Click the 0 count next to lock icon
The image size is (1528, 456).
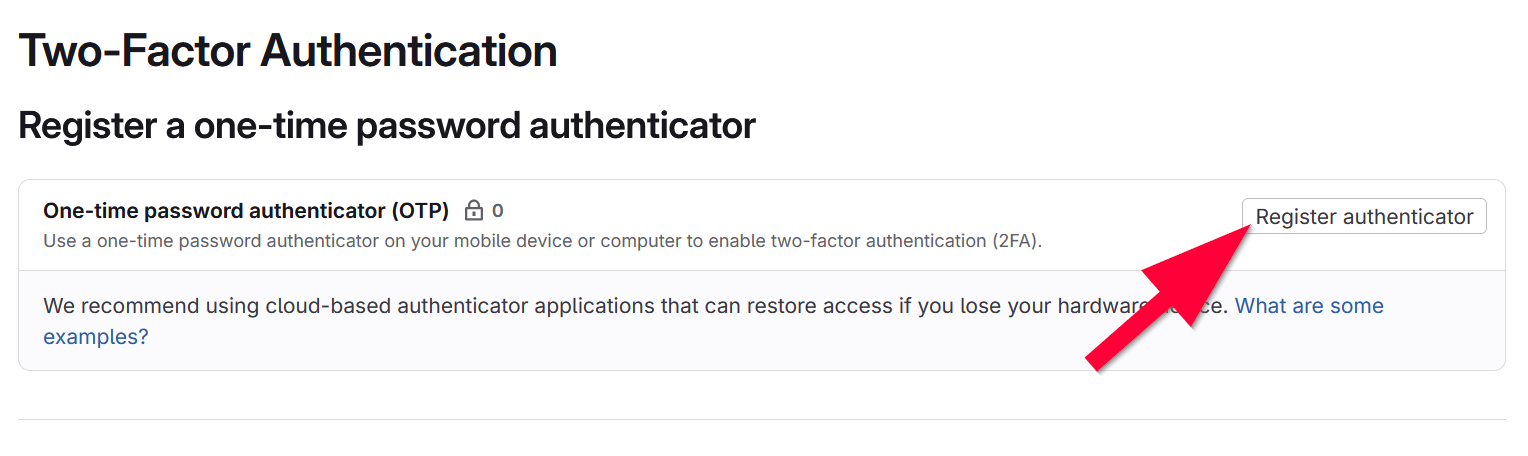click(x=498, y=211)
